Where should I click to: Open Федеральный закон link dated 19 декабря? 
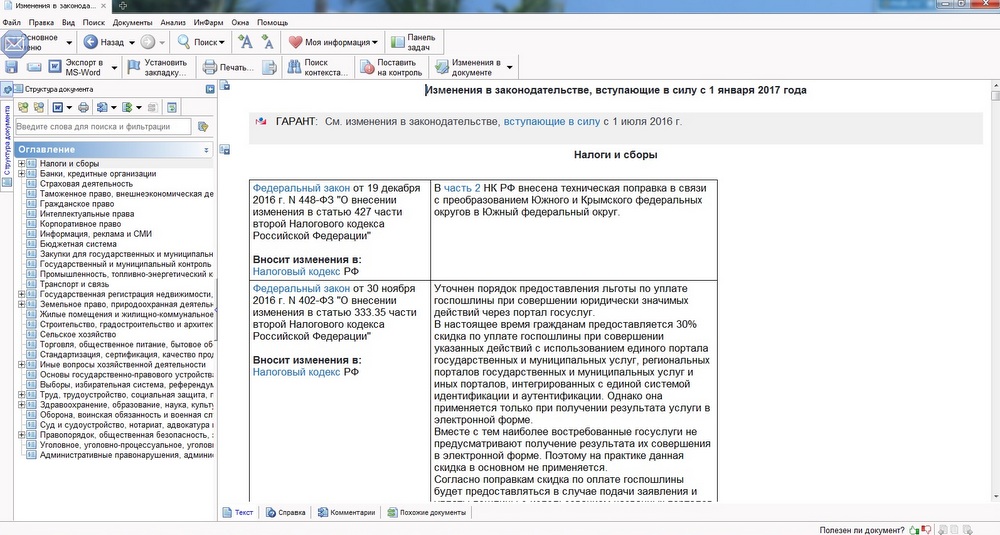point(301,188)
